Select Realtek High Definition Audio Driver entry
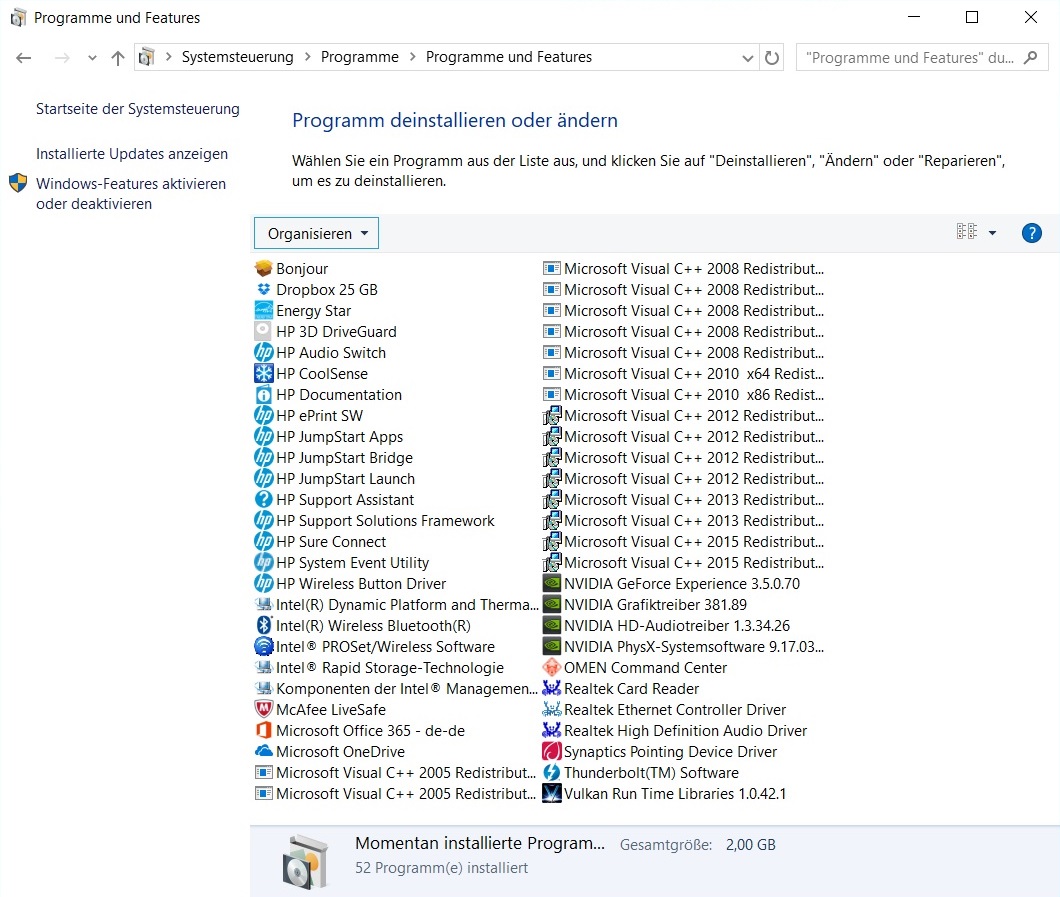 (675, 730)
